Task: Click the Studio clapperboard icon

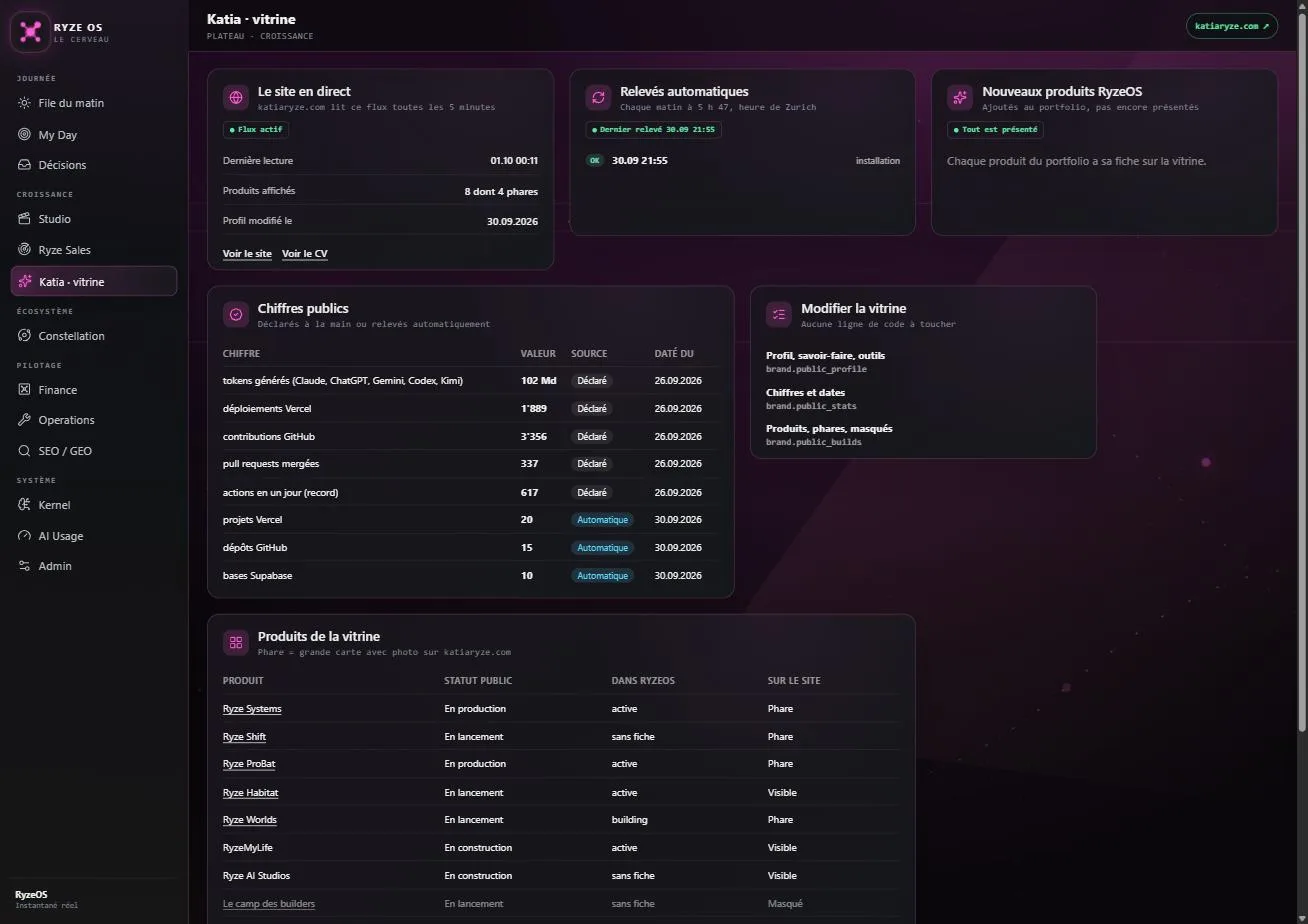Action: (25, 219)
